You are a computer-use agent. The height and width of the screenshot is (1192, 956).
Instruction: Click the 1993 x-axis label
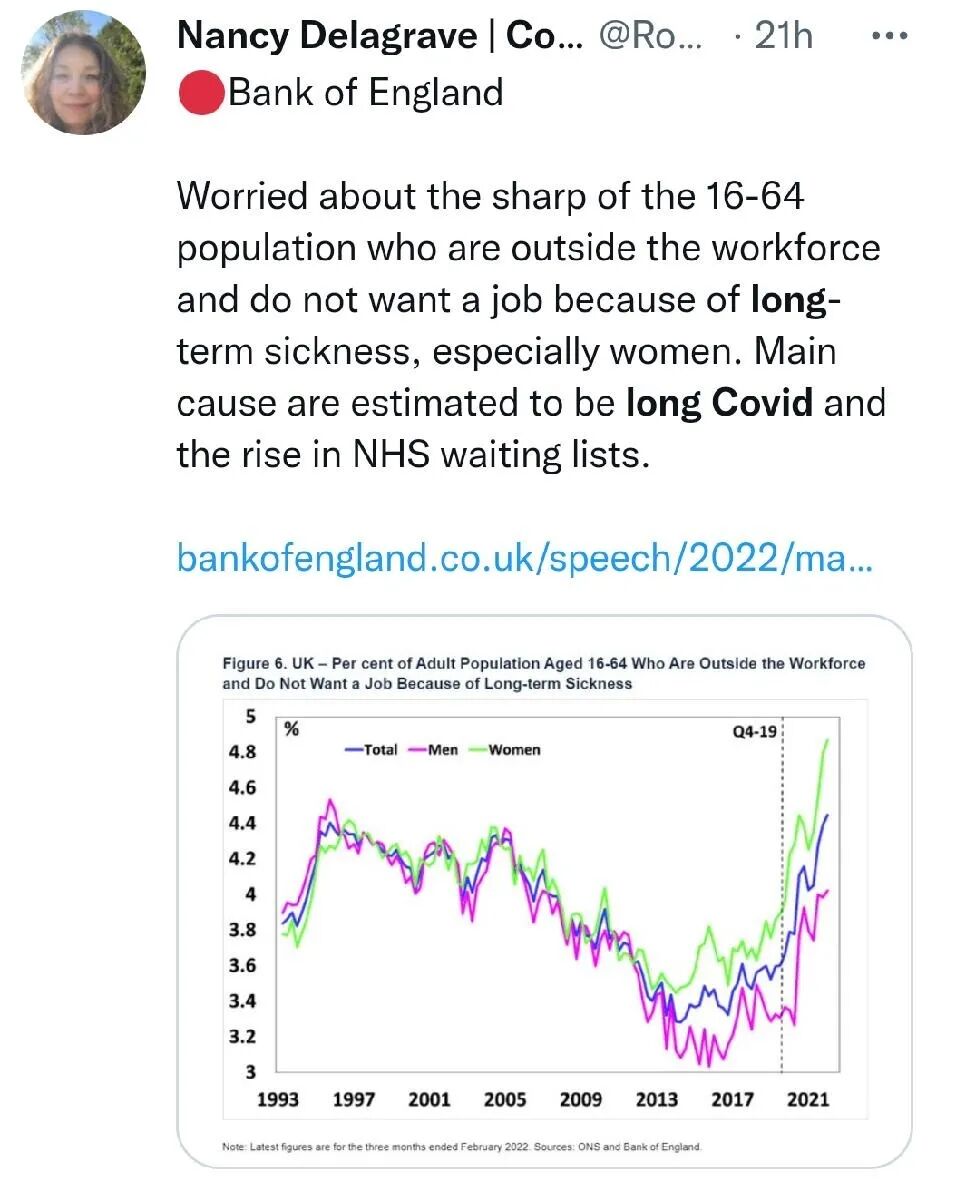tap(277, 1099)
